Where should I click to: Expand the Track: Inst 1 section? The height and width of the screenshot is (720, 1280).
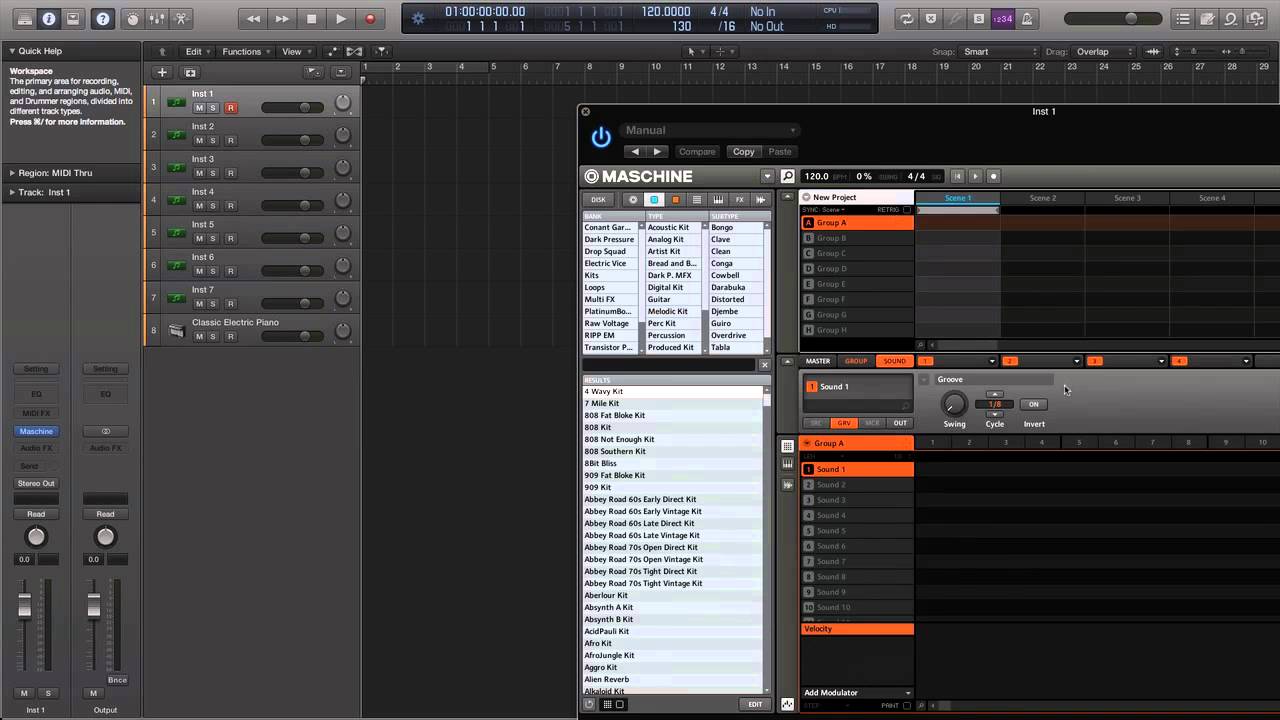tap(11, 192)
